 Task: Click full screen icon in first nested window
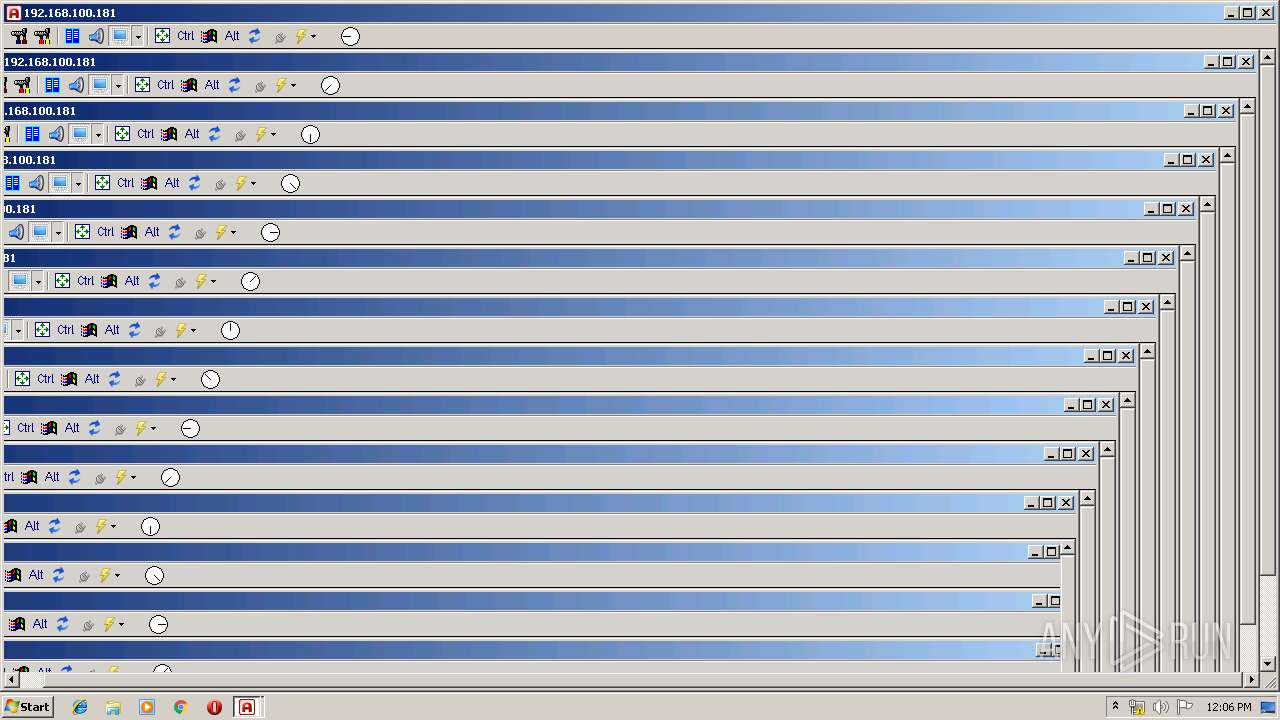(143, 85)
